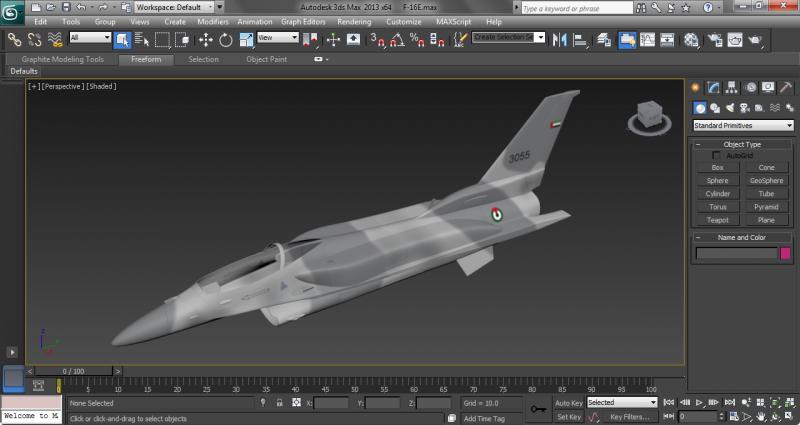Open Curve Editor from the toolbar
This screenshot has height=425, width=800.
[649, 40]
